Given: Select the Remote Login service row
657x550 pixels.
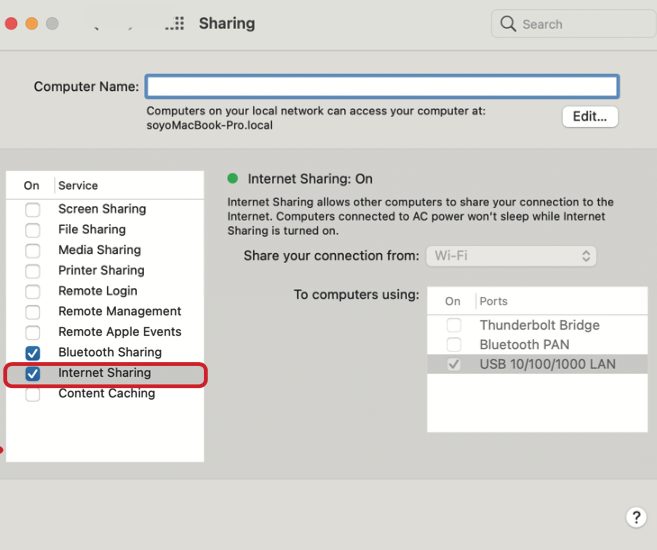Looking at the screenshot, I should 105,291.
